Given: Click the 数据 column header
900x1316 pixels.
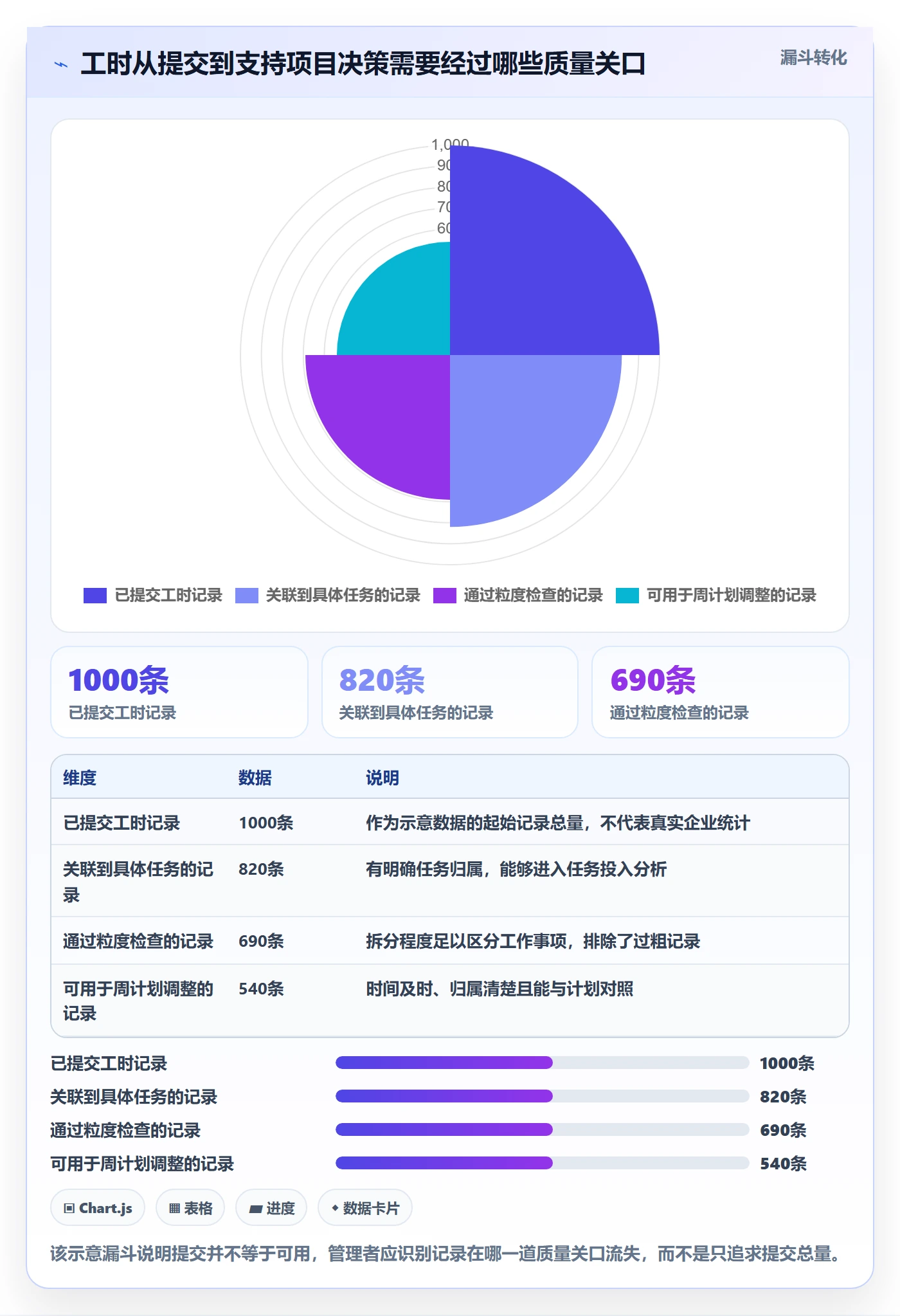Looking at the screenshot, I should [x=255, y=778].
